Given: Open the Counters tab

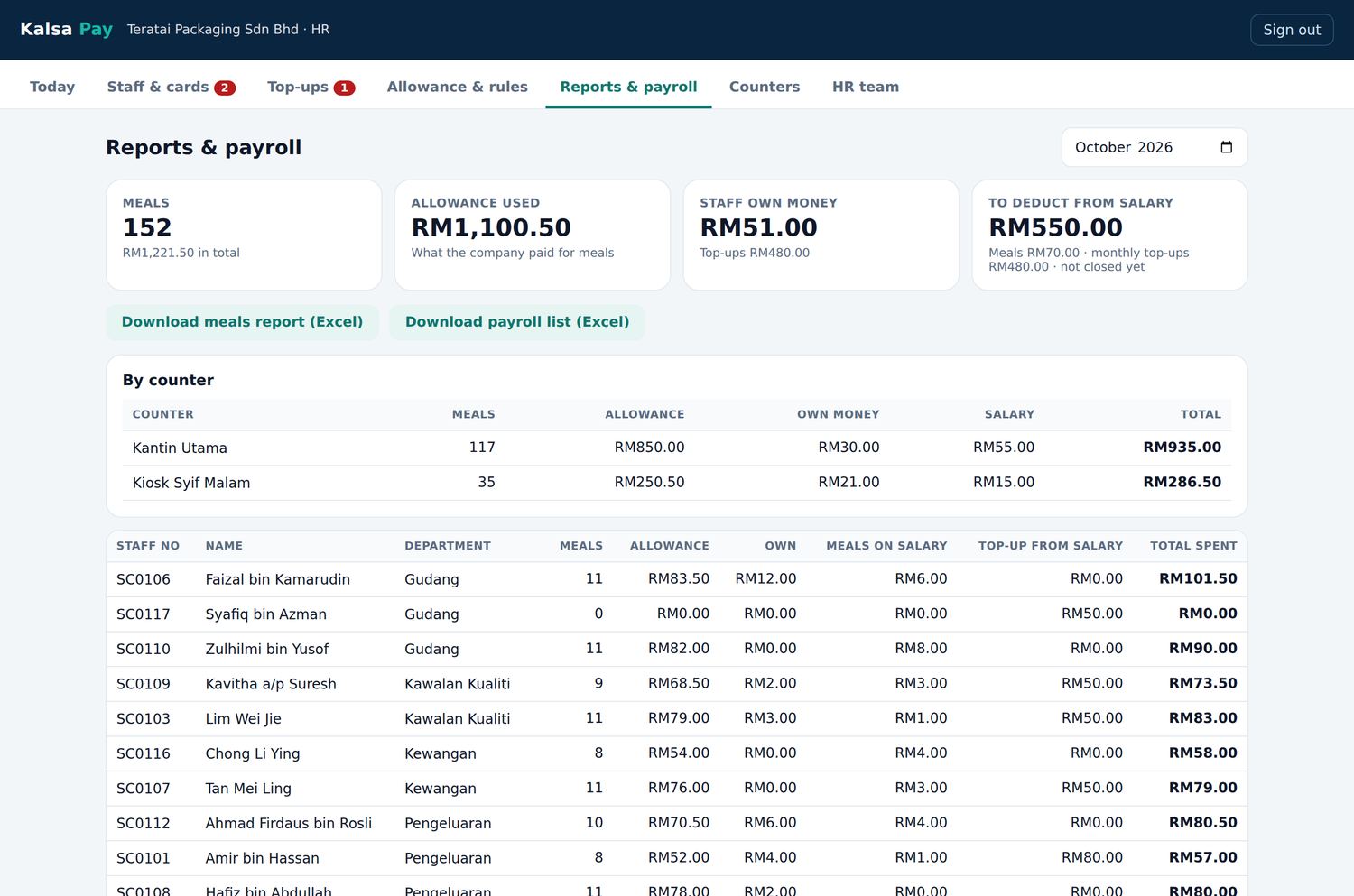Looking at the screenshot, I should (x=765, y=87).
